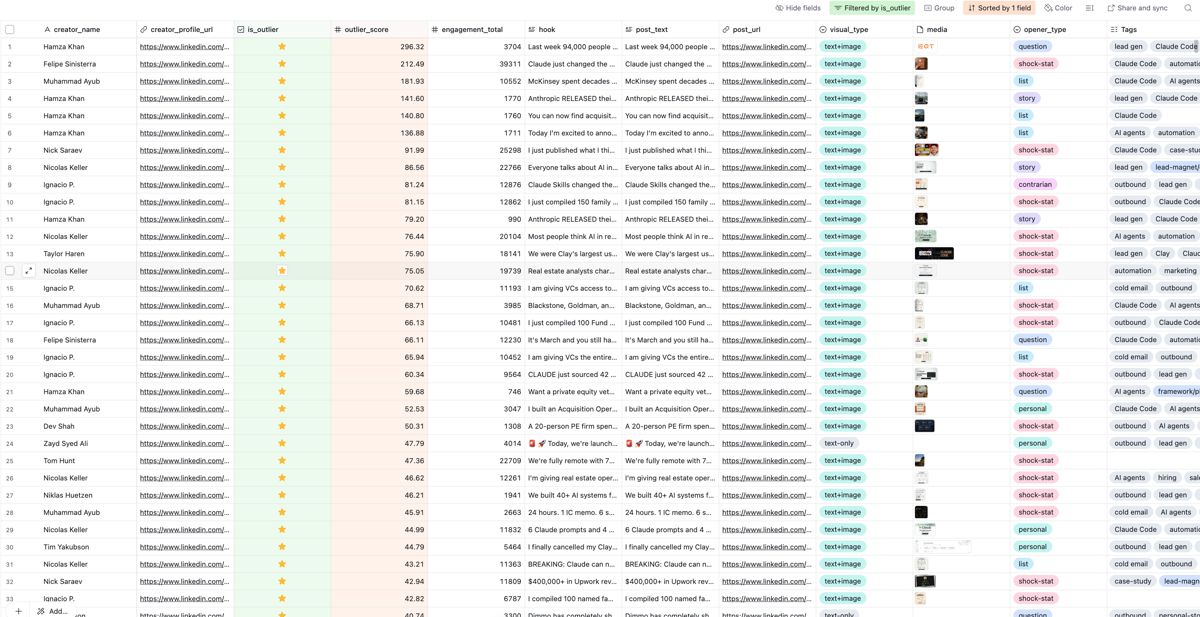Click the hook cell 'McKinsey spent decades ...'
1200x617 pixels.
pyautogui.click(x=573, y=81)
